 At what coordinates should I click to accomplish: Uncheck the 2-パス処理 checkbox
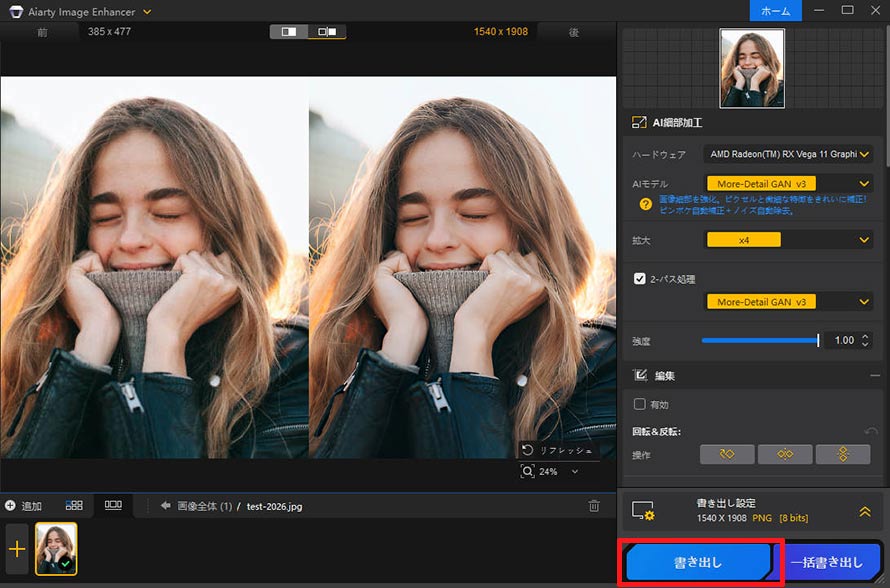(x=640, y=279)
